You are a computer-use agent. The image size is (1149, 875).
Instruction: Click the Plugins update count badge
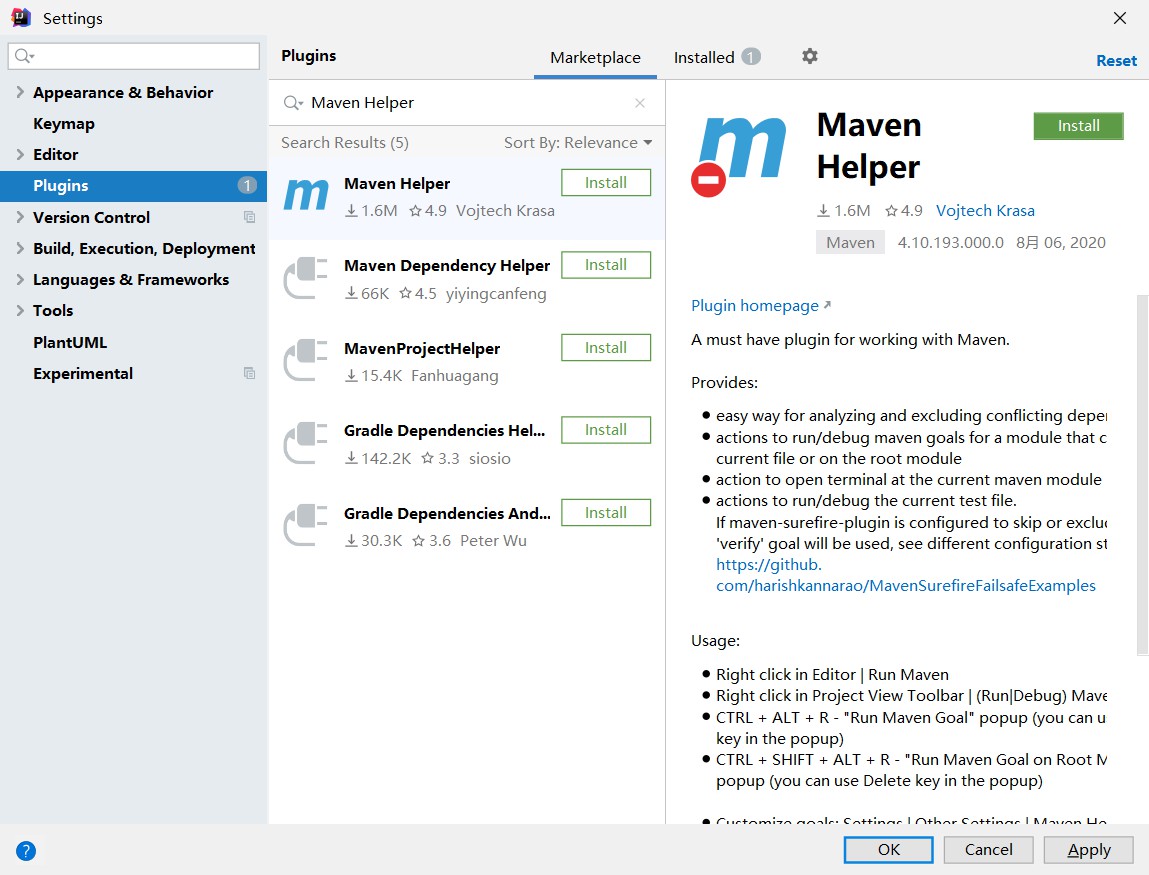pos(247,185)
